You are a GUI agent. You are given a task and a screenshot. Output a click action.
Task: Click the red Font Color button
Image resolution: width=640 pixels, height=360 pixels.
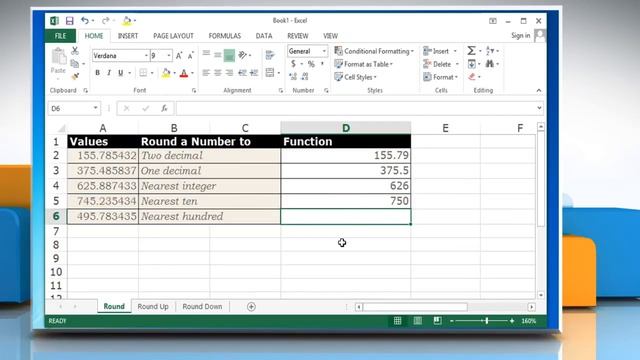pos(184,73)
